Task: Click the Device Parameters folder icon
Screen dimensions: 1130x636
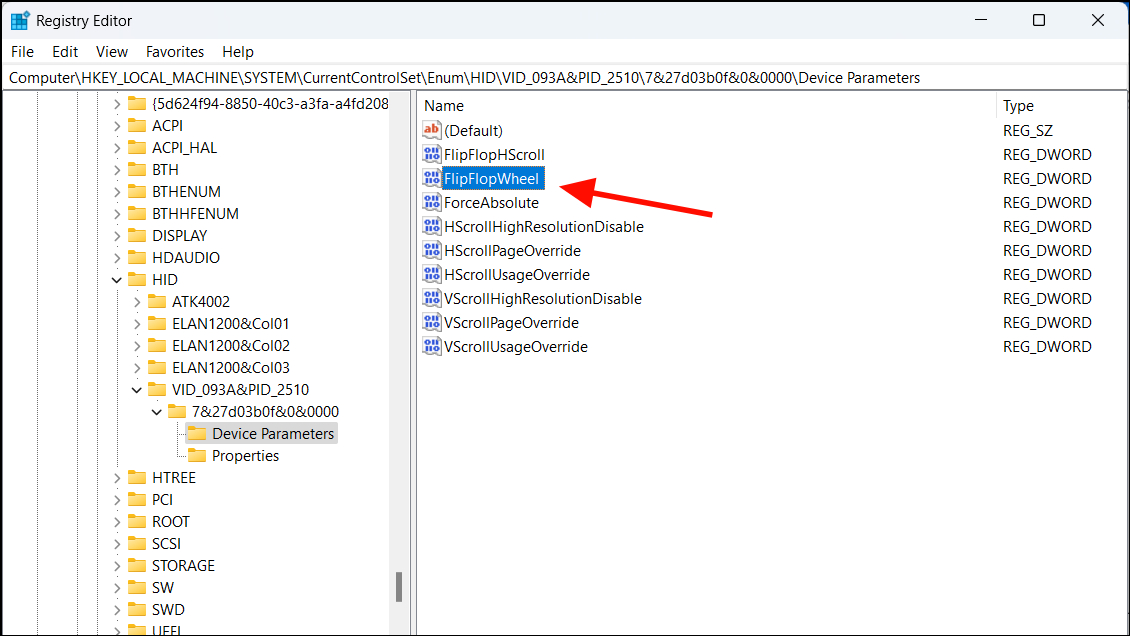Action: (196, 433)
